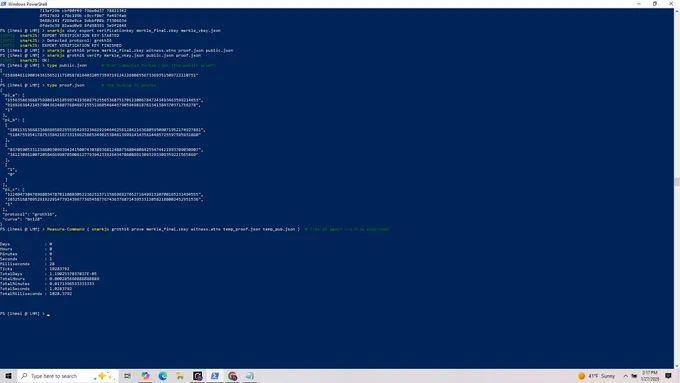Click the sparkle icon in the search box

click(x=105, y=376)
